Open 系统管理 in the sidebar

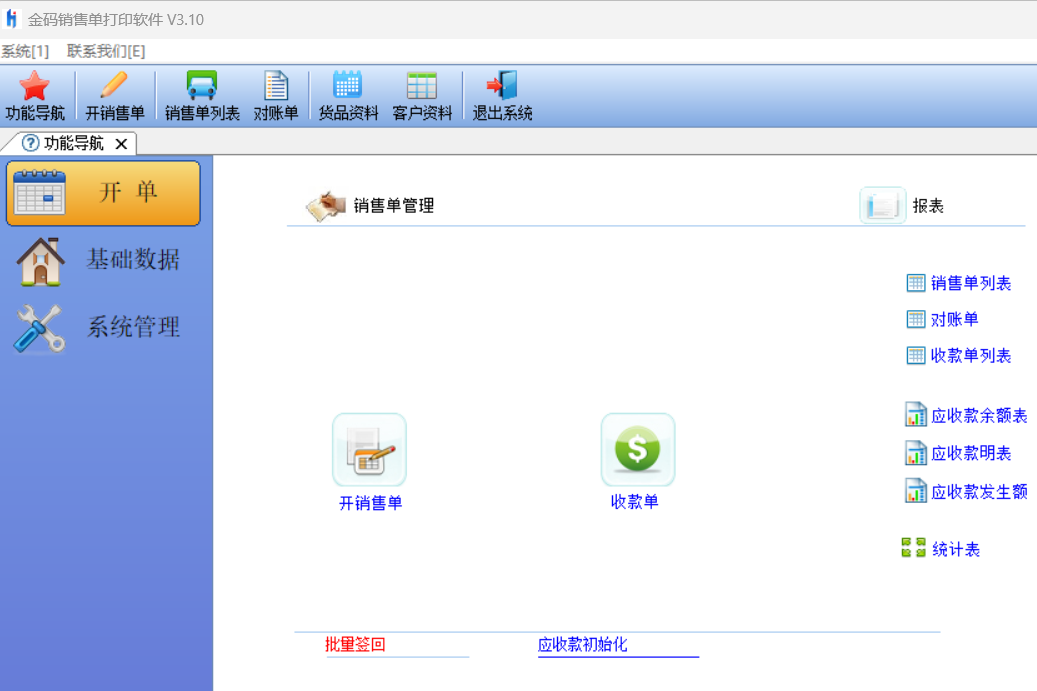click(104, 327)
